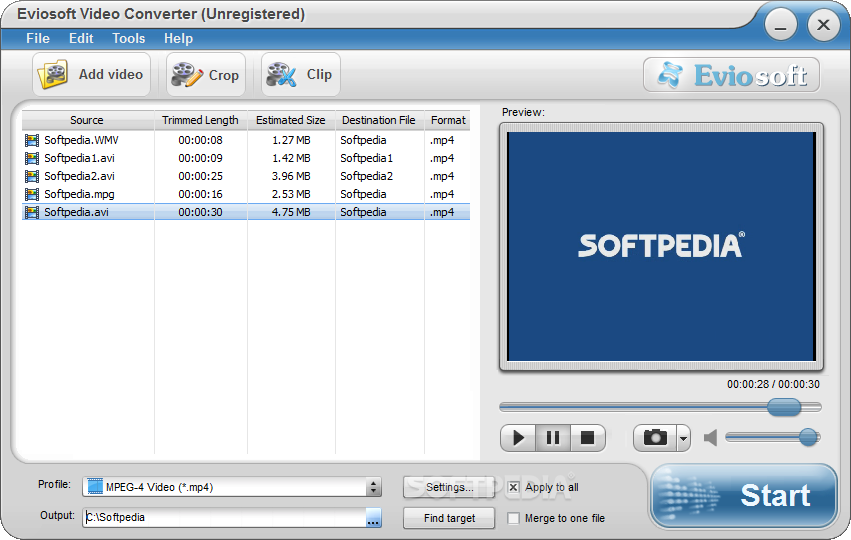Click the Clip scissors film icon
The width and height of the screenshot is (851, 540).
[x=281, y=75]
